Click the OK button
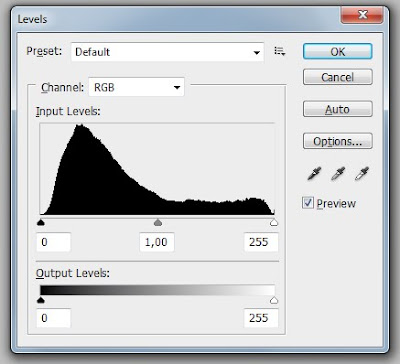The image size is (400, 364). click(337, 51)
